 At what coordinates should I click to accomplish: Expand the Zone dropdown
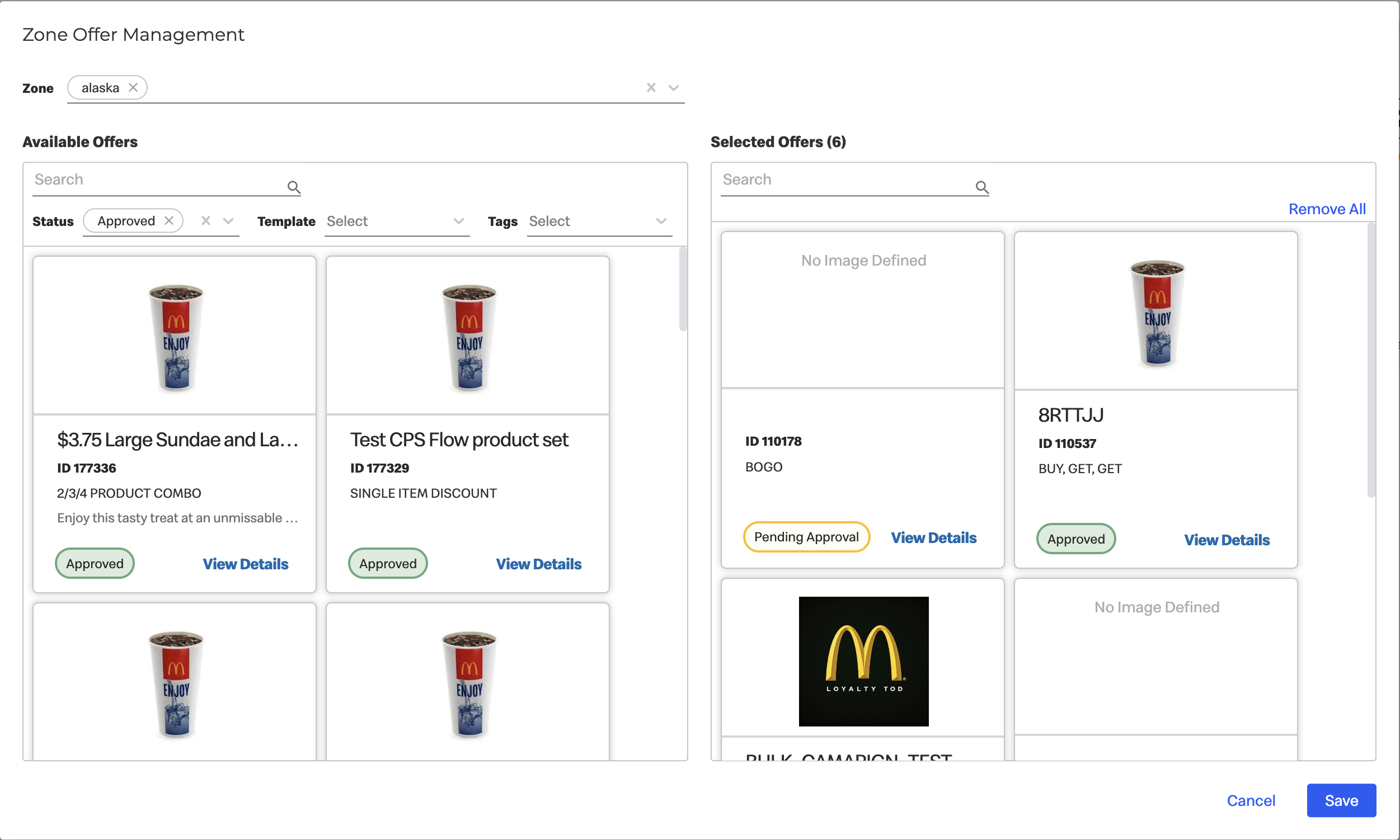(x=673, y=88)
